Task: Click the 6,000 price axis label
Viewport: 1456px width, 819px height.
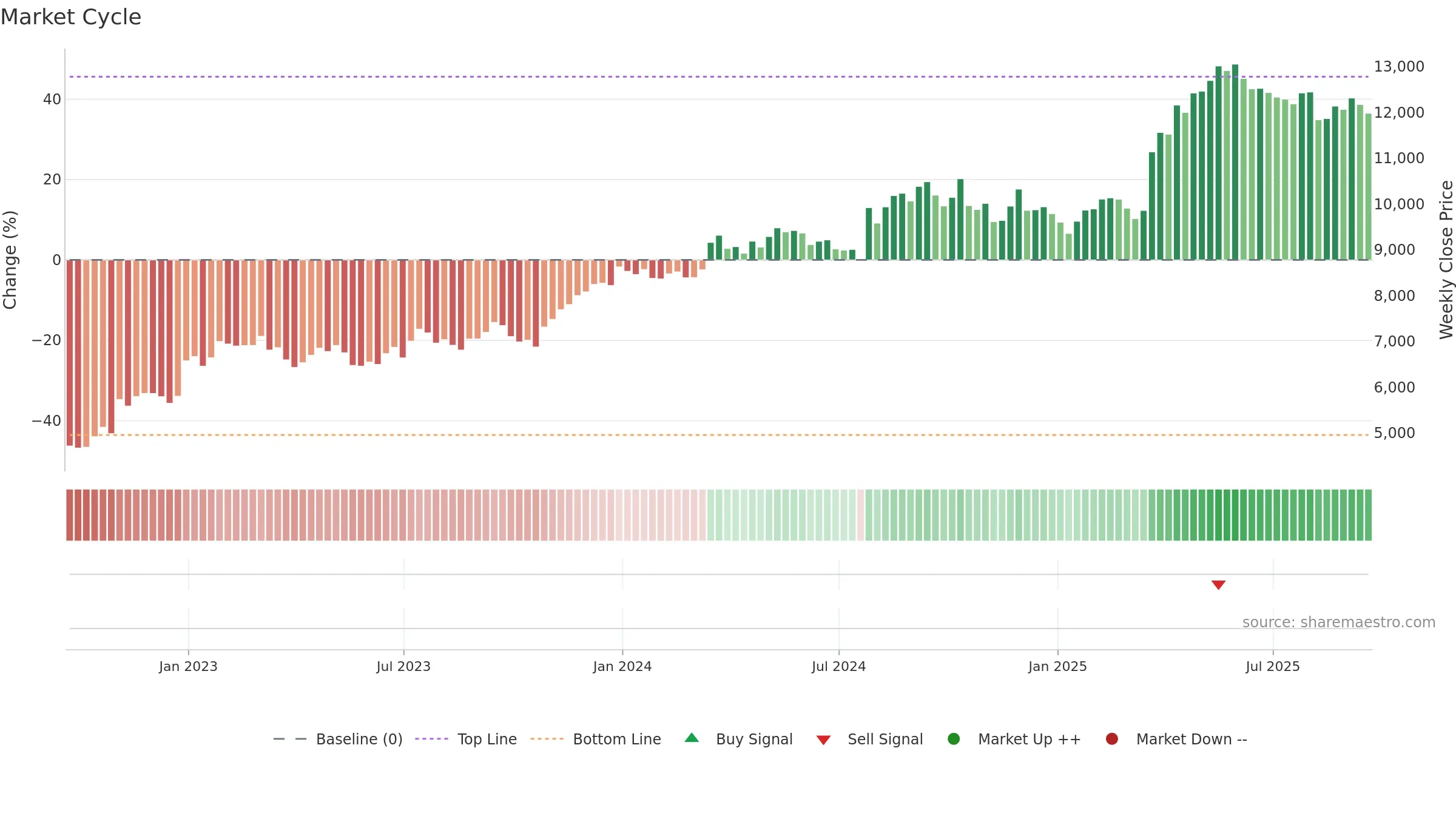Action: click(1395, 388)
